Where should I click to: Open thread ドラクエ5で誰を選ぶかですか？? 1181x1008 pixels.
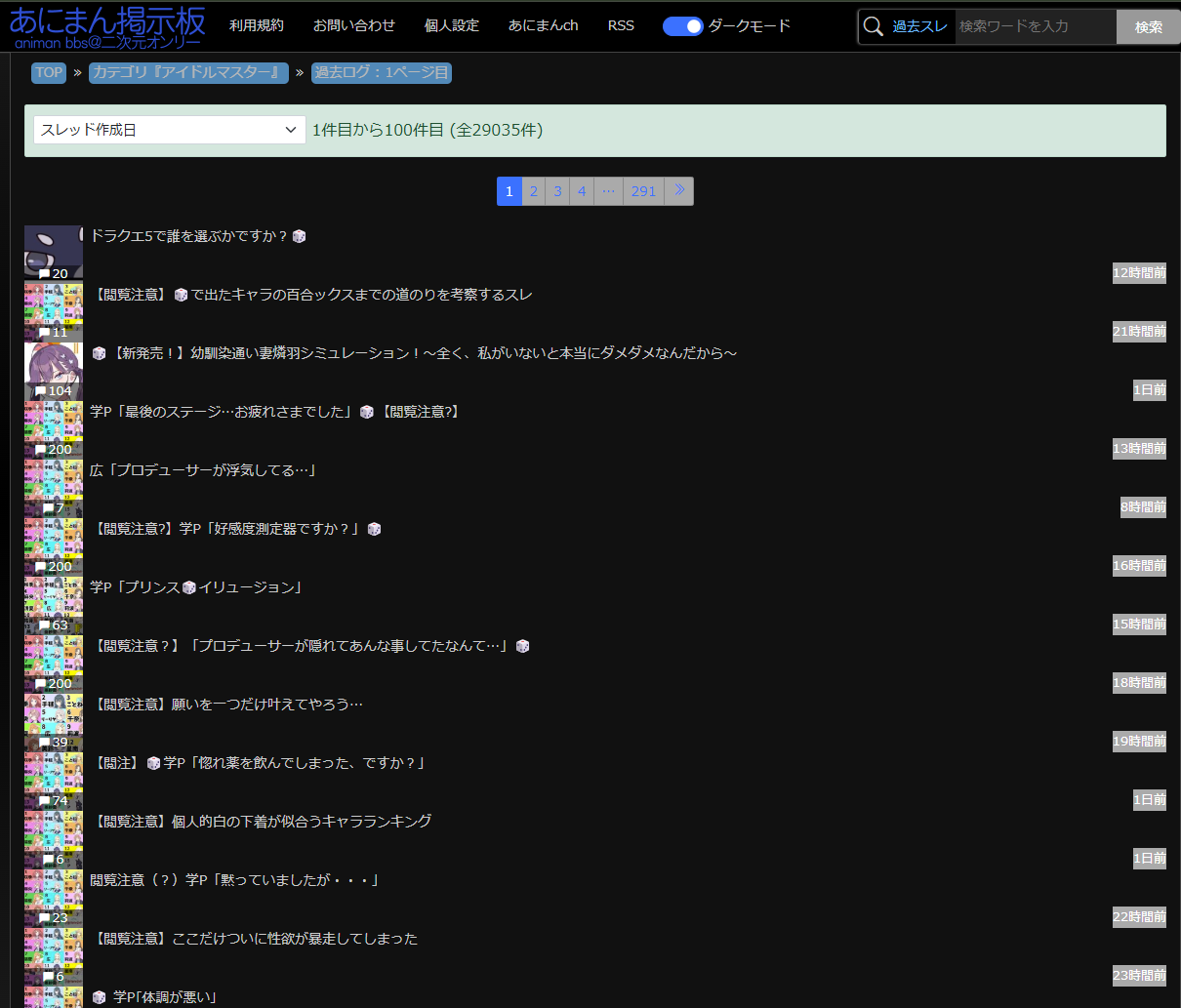coord(198,236)
